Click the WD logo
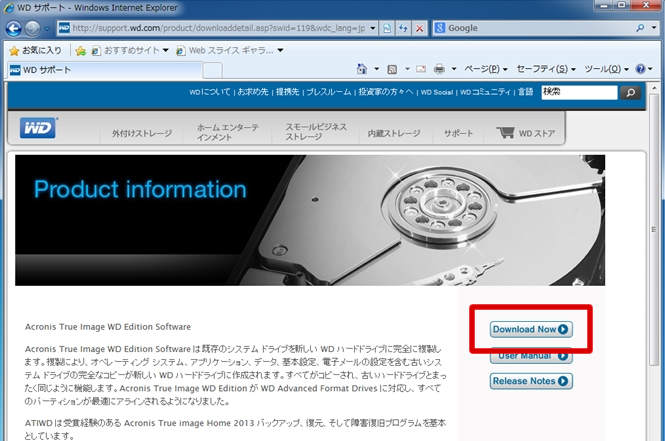Screen dimensions: 665x441 38,128
